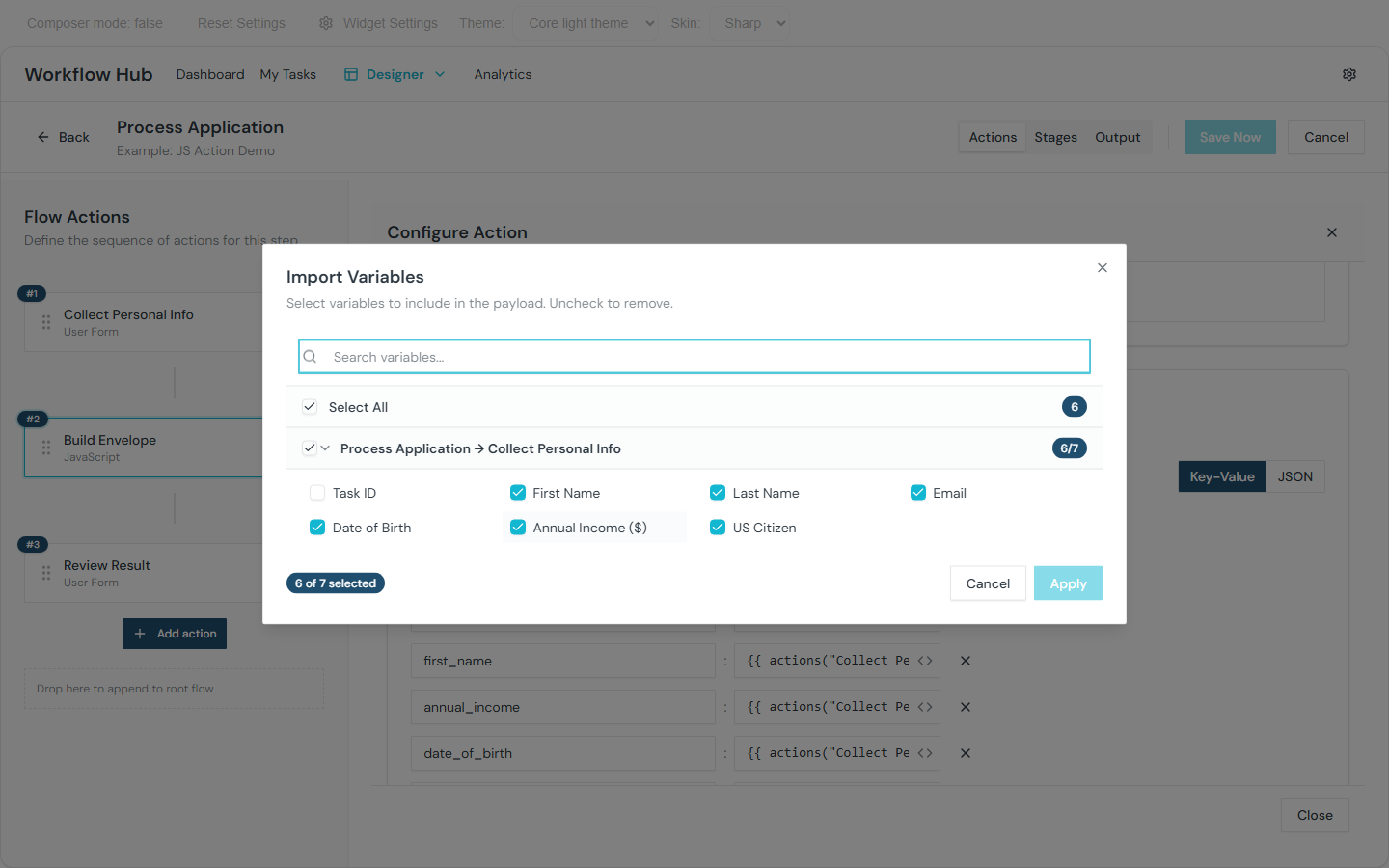Image resolution: width=1389 pixels, height=868 pixels.
Task: Check the Task ID variable
Action: tap(317, 493)
